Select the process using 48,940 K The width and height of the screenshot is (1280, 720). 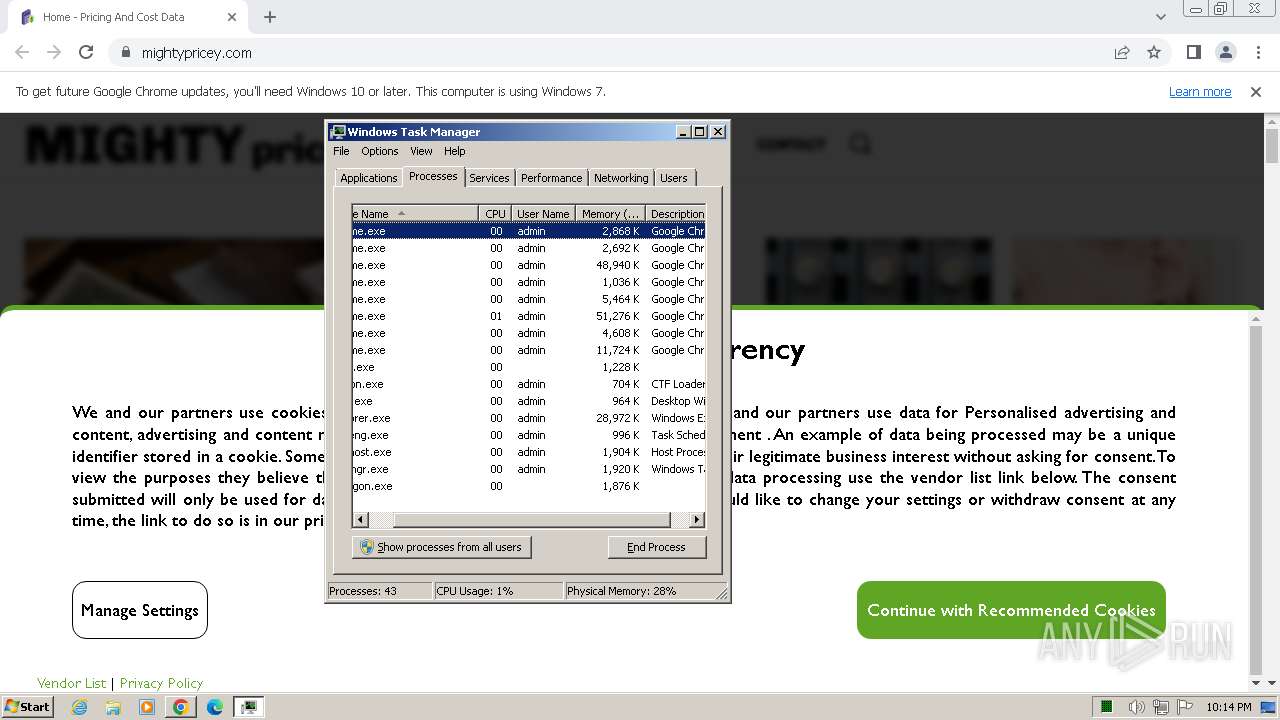[529, 265]
